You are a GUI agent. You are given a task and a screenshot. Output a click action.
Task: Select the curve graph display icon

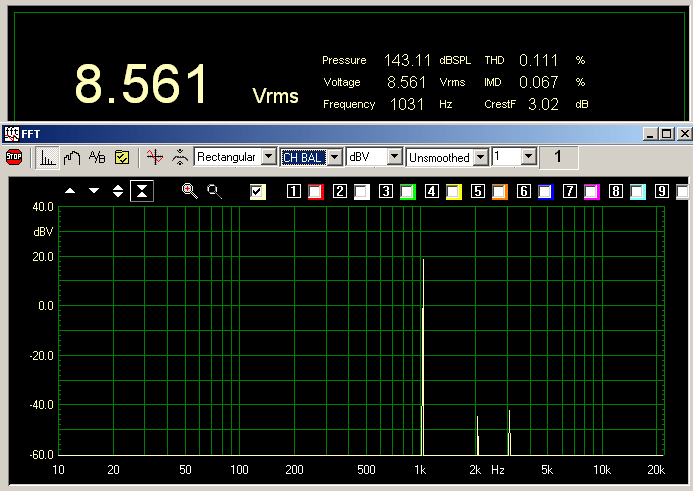click(x=71, y=157)
